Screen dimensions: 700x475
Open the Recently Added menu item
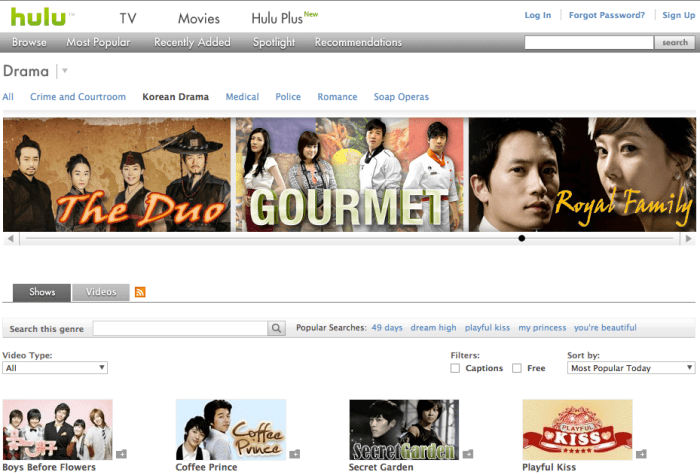click(192, 42)
